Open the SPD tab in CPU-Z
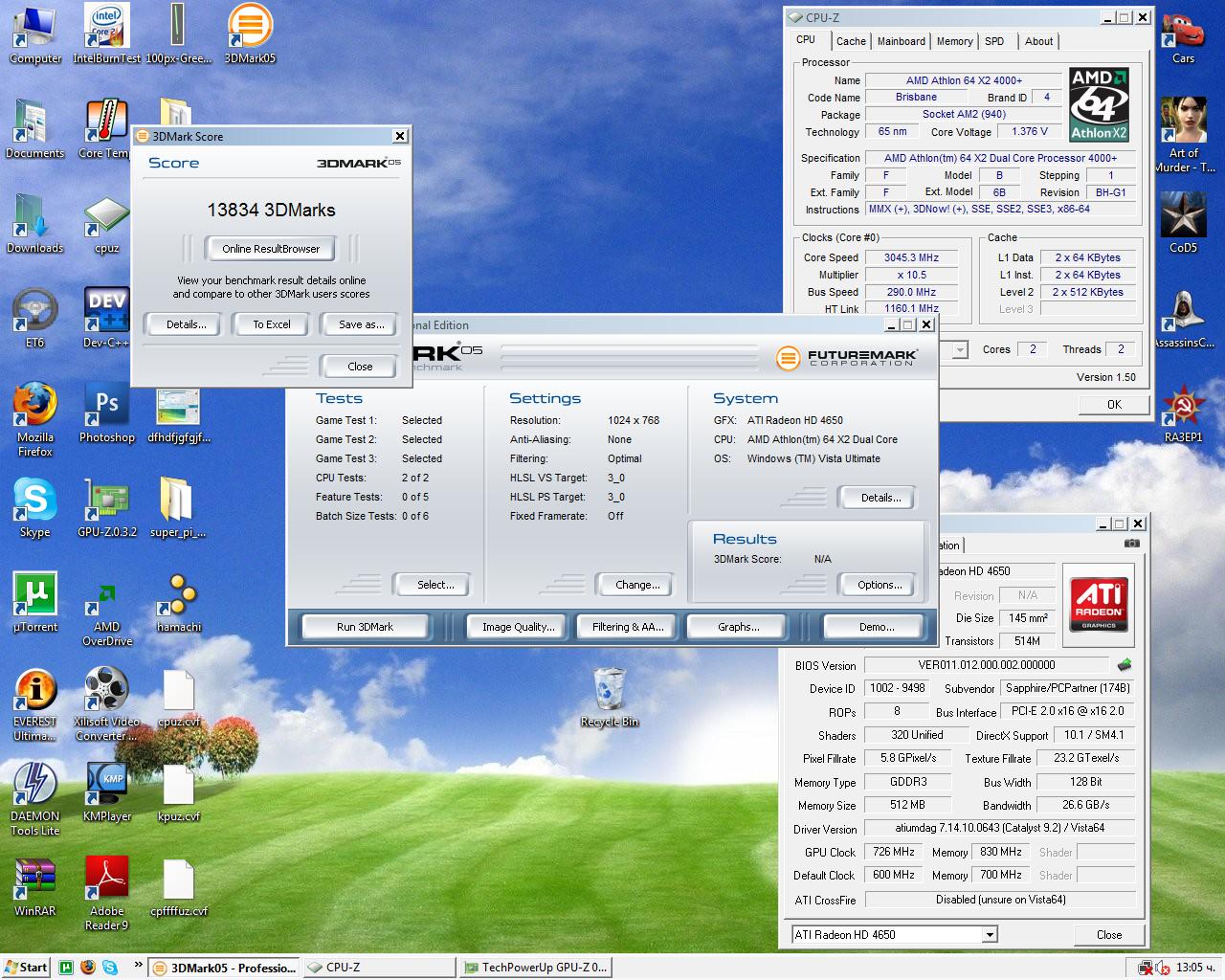The width and height of the screenshot is (1225, 980). pos(994,41)
